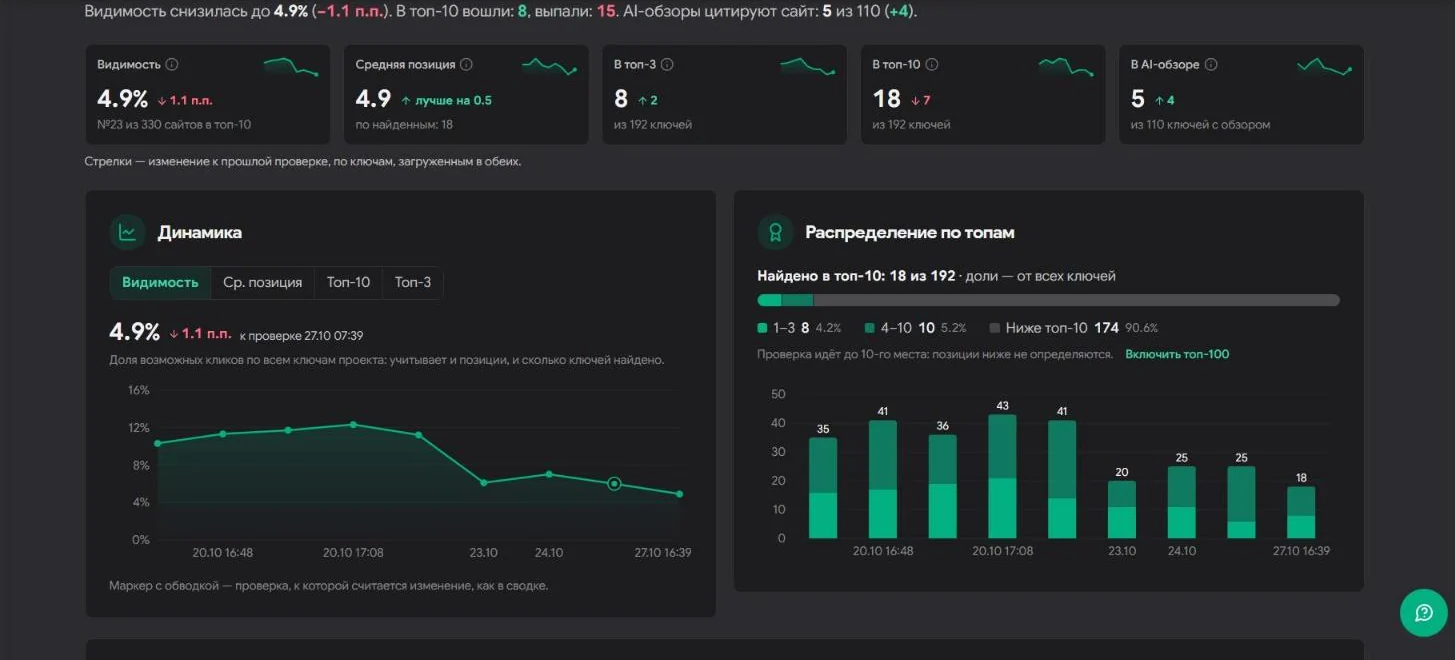Click the line chart point above 23.10

pyautogui.click(x=484, y=483)
